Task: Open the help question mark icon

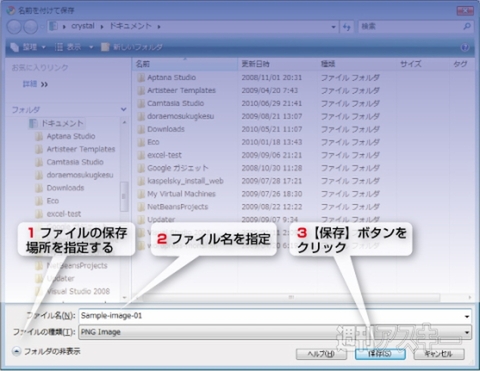Action: pyautogui.click(x=465, y=47)
